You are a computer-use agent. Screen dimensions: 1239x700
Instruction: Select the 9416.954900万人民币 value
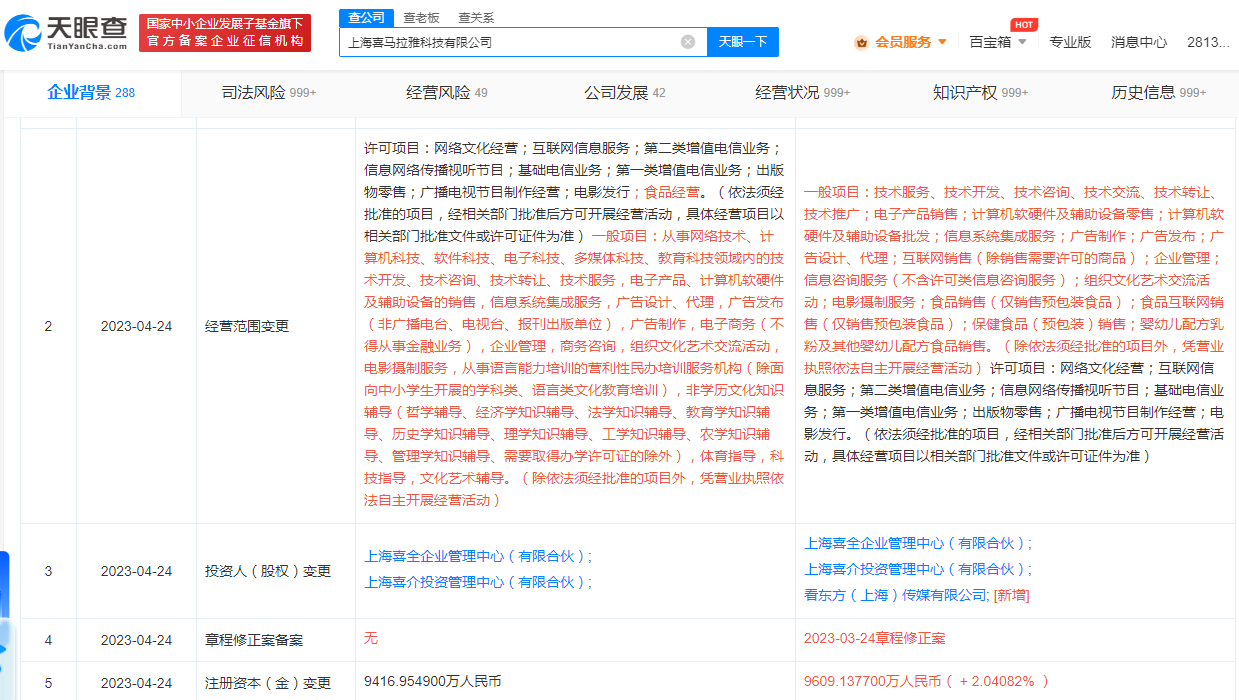[x=433, y=681]
